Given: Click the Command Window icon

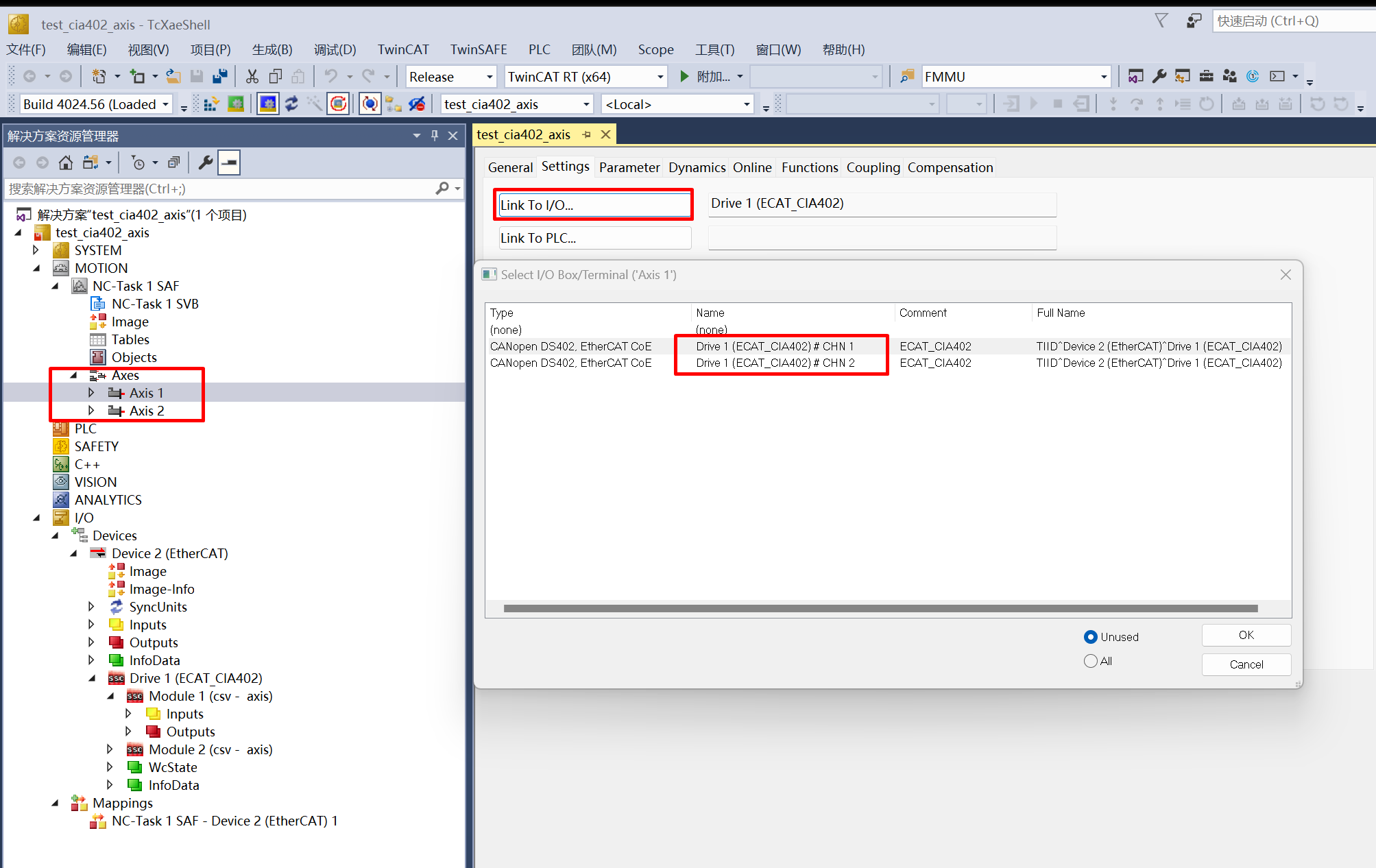Looking at the screenshot, I should point(1277,76).
